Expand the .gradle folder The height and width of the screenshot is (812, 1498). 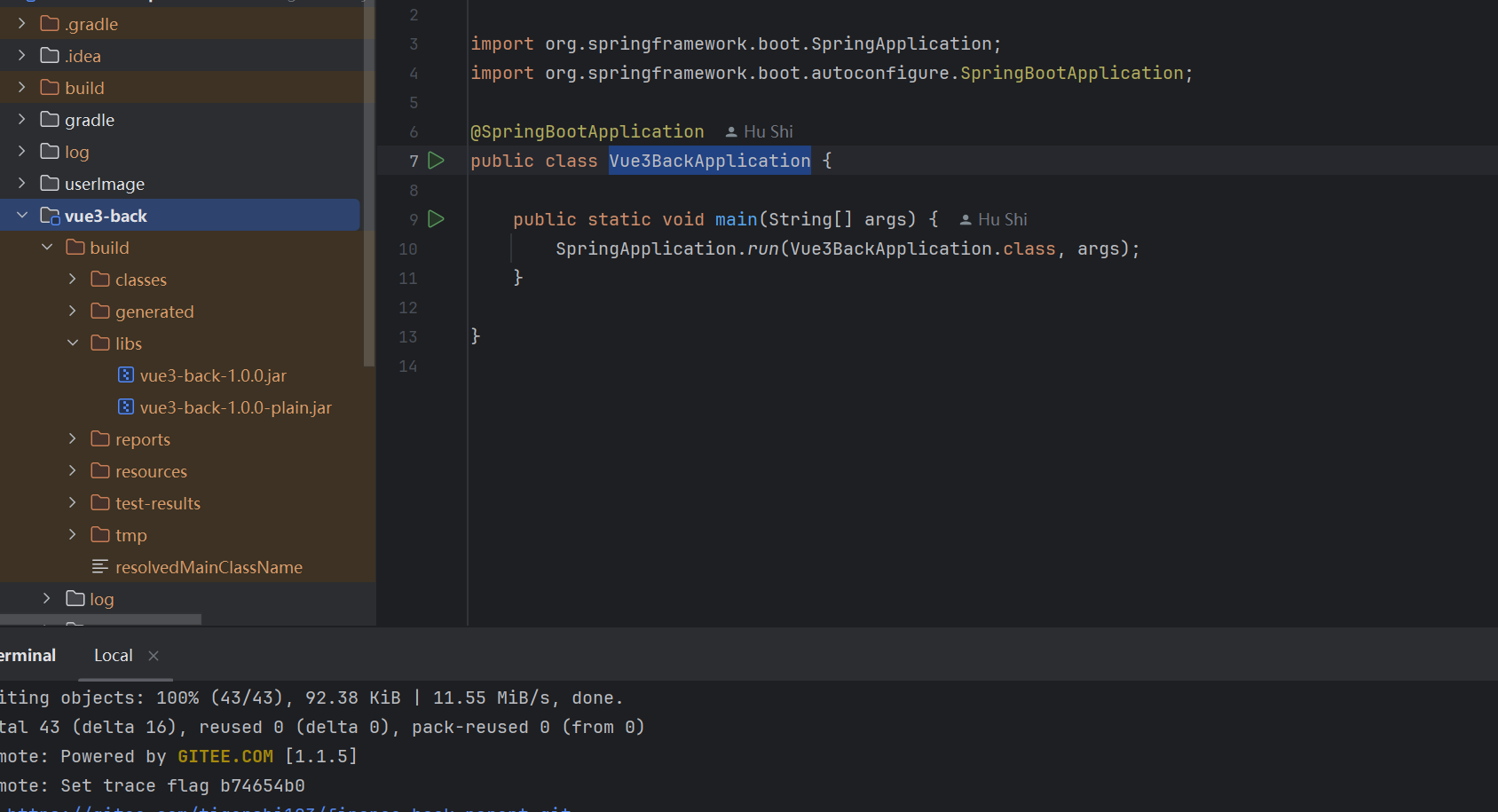click(x=22, y=24)
